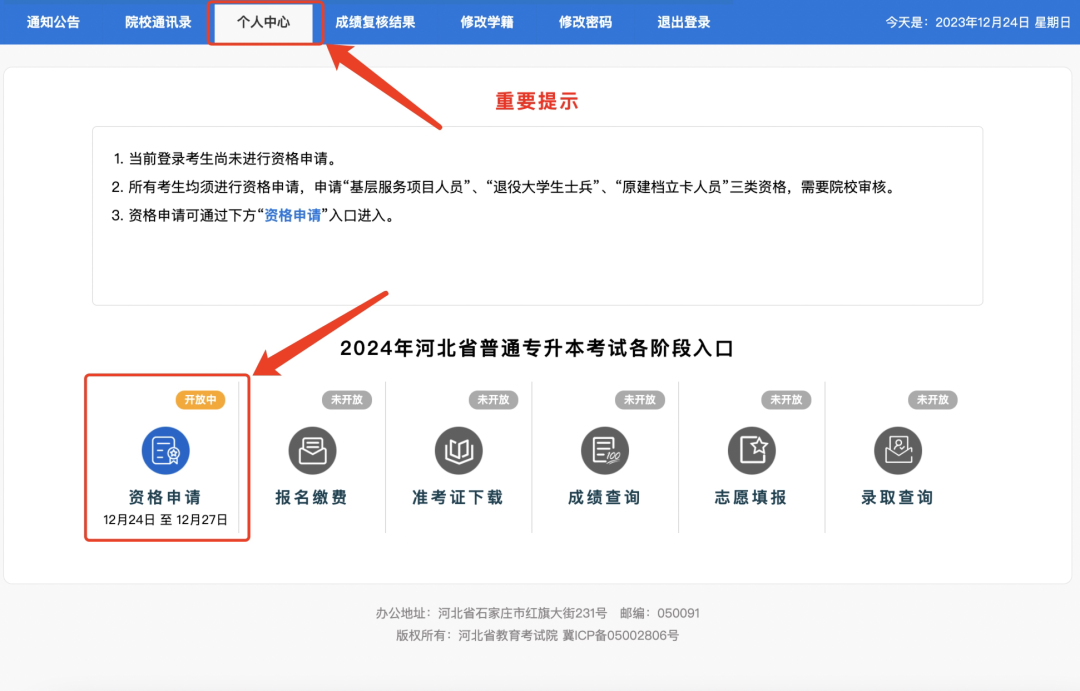Click 退出登录 to log out
Screen dimensions: 1080x691
pos(683,21)
